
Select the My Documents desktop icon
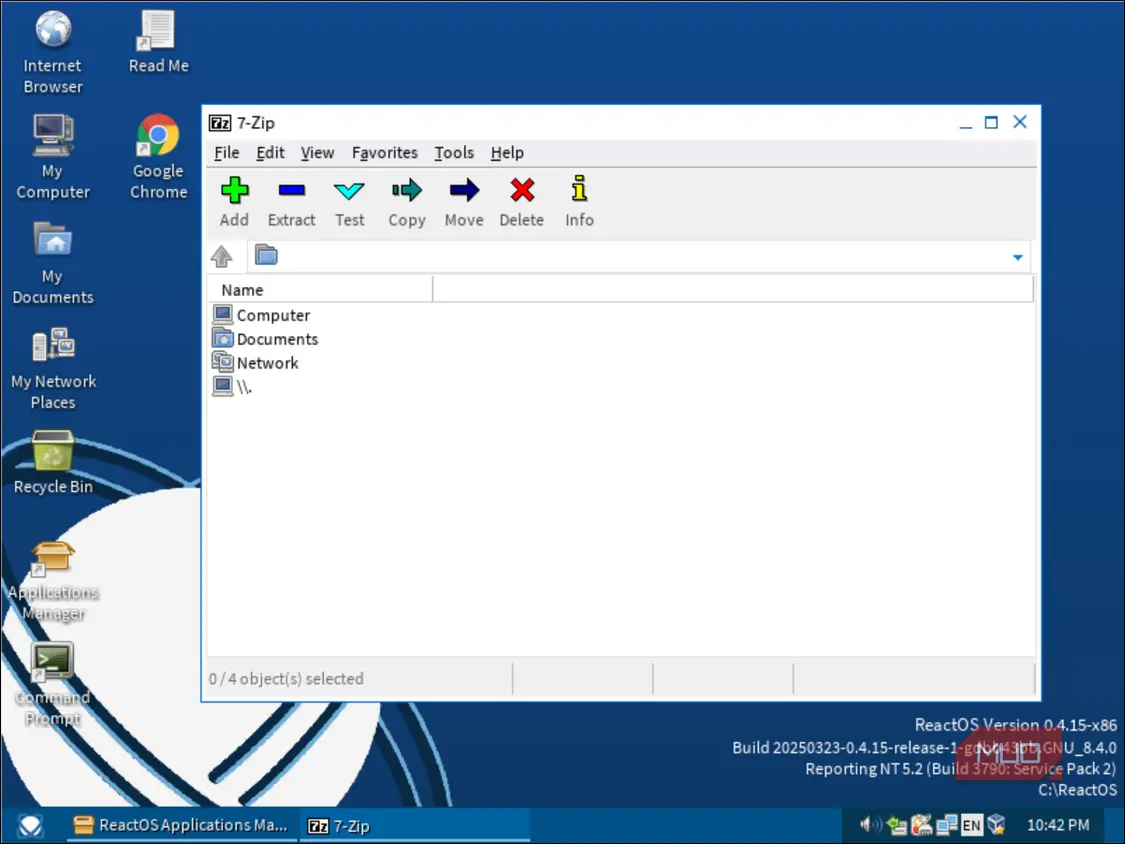pos(52,263)
